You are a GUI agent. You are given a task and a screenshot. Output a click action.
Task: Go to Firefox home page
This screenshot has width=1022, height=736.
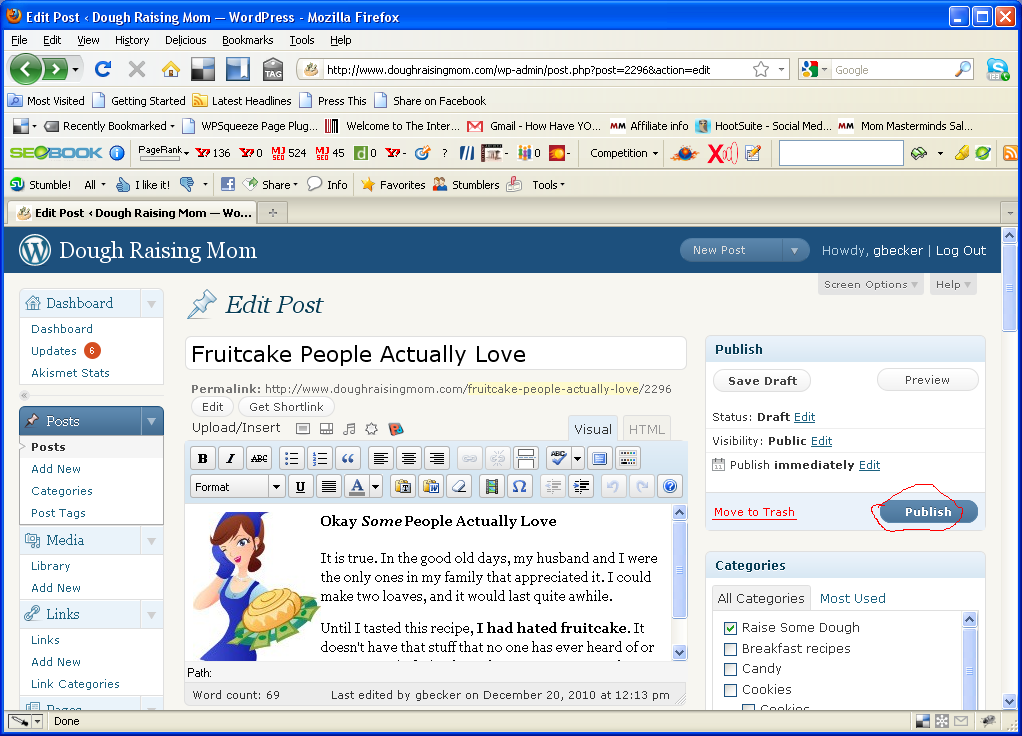pos(171,68)
